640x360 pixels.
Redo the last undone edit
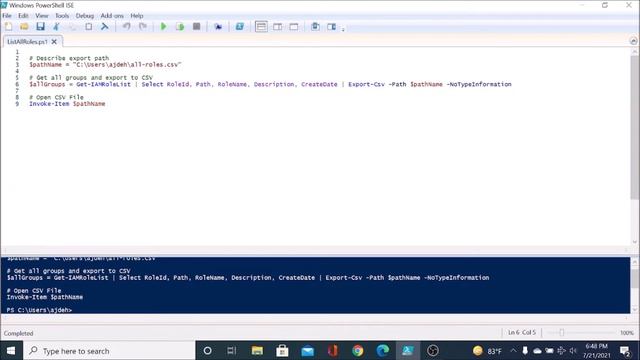pos(143,27)
